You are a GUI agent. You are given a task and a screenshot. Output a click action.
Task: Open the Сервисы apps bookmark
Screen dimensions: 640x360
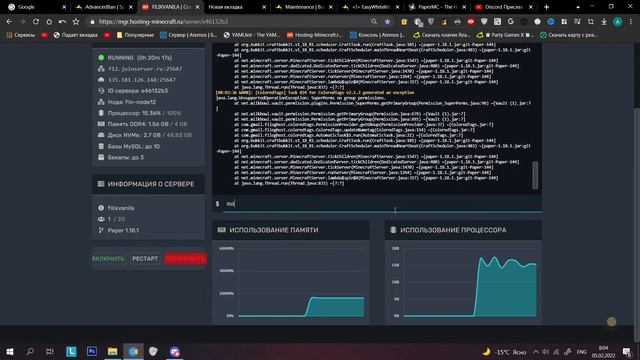coord(21,35)
